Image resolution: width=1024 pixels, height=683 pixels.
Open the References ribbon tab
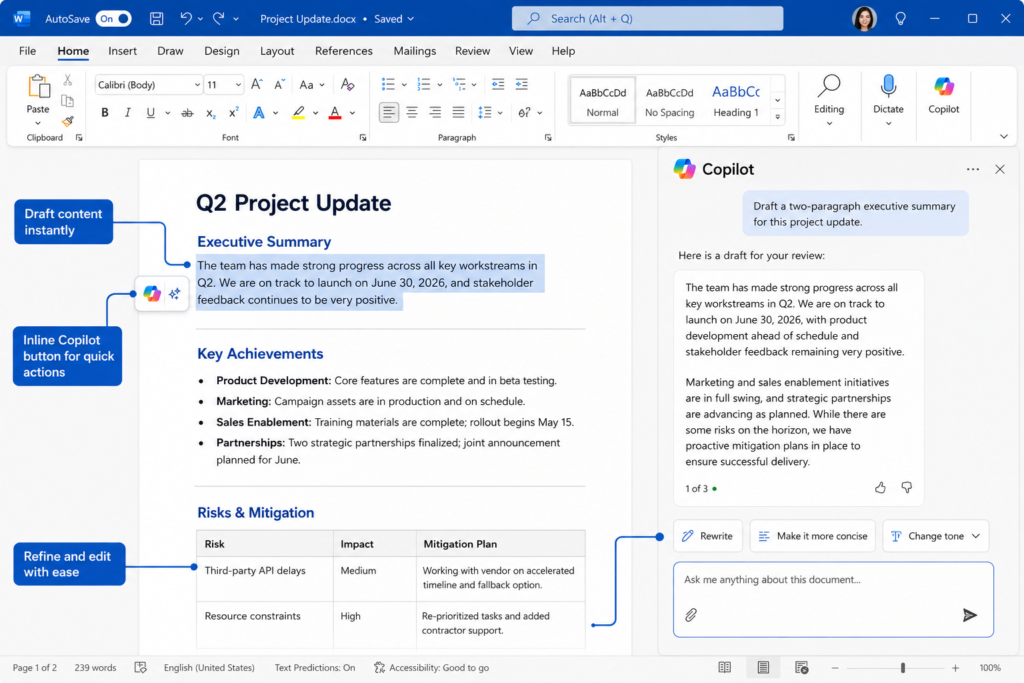tap(344, 51)
